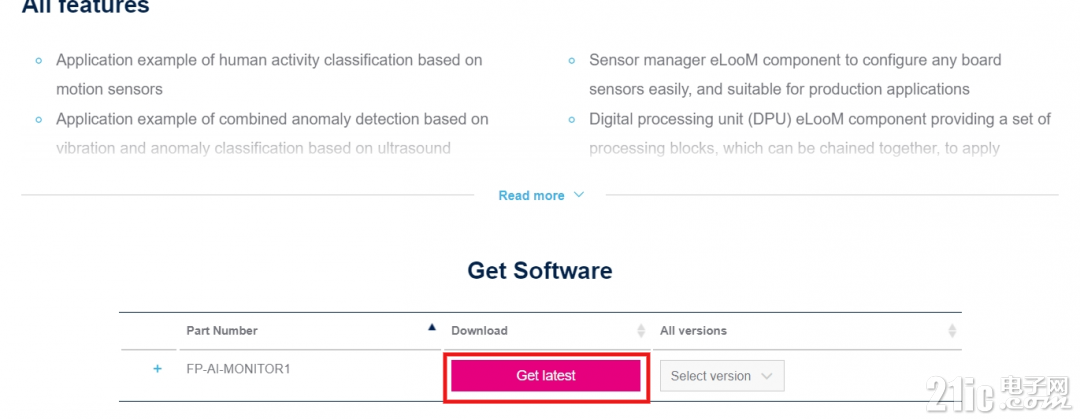Open the Select version dropdown
Image resolution: width=1080 pixels, height=419 pixels.
point(722,376)
